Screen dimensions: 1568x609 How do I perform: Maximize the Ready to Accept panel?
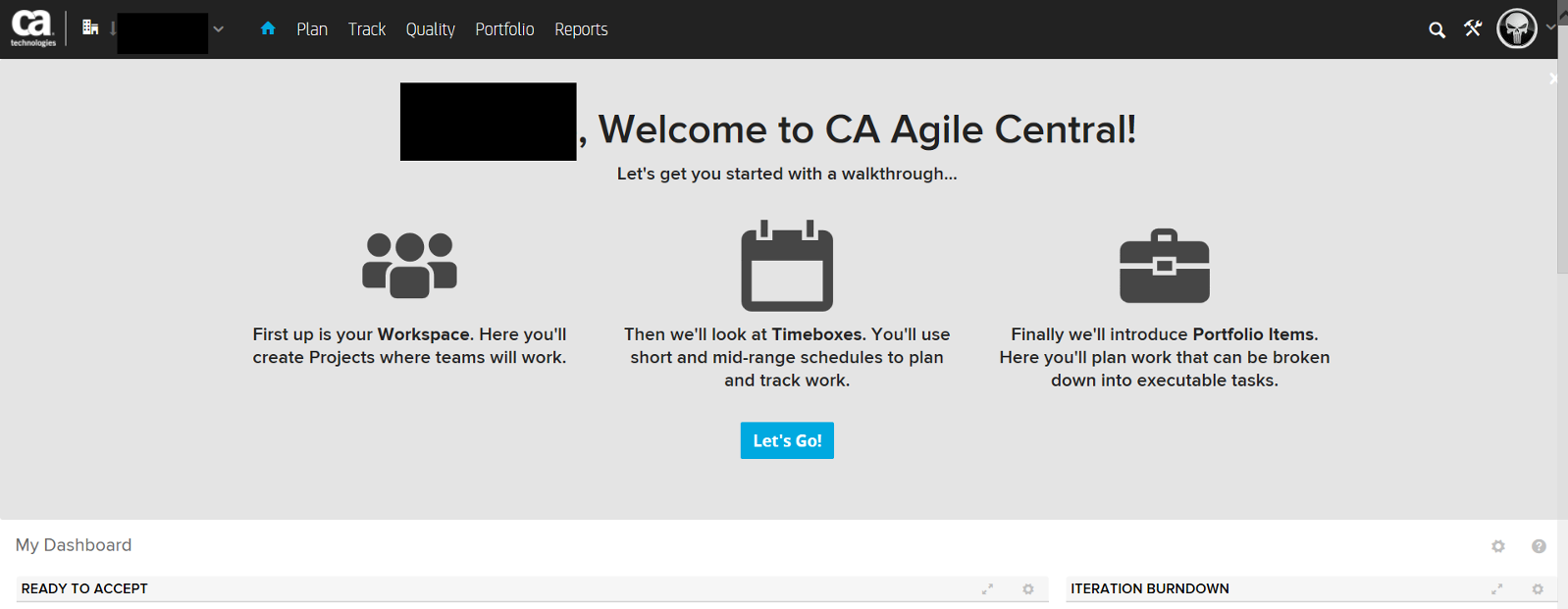988,588
